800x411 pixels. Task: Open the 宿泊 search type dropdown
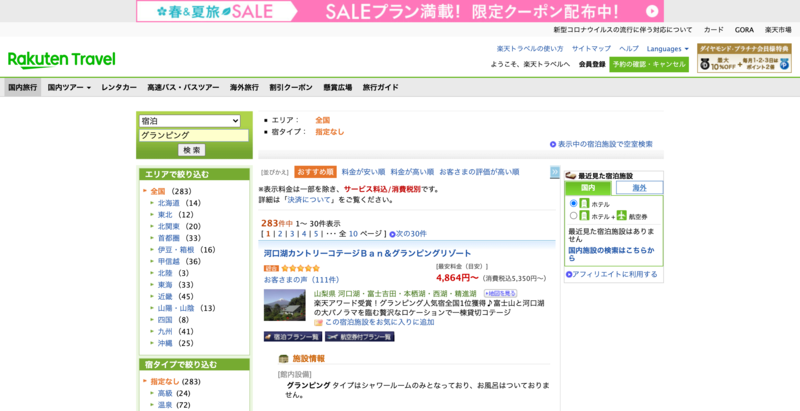pos(190,121)
